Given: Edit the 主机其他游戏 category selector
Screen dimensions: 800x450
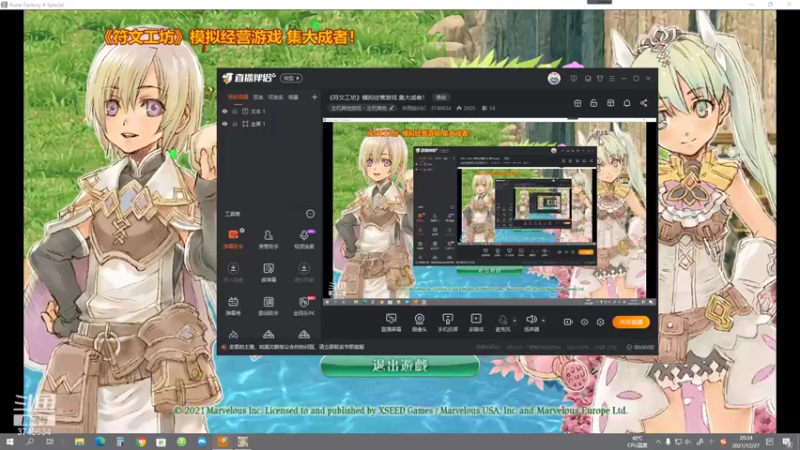Looking at the screenshot, I should tap(363, 108).
